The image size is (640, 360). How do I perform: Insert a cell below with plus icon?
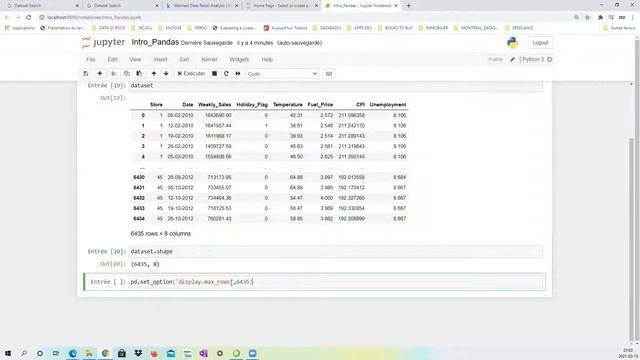[100, 73]
